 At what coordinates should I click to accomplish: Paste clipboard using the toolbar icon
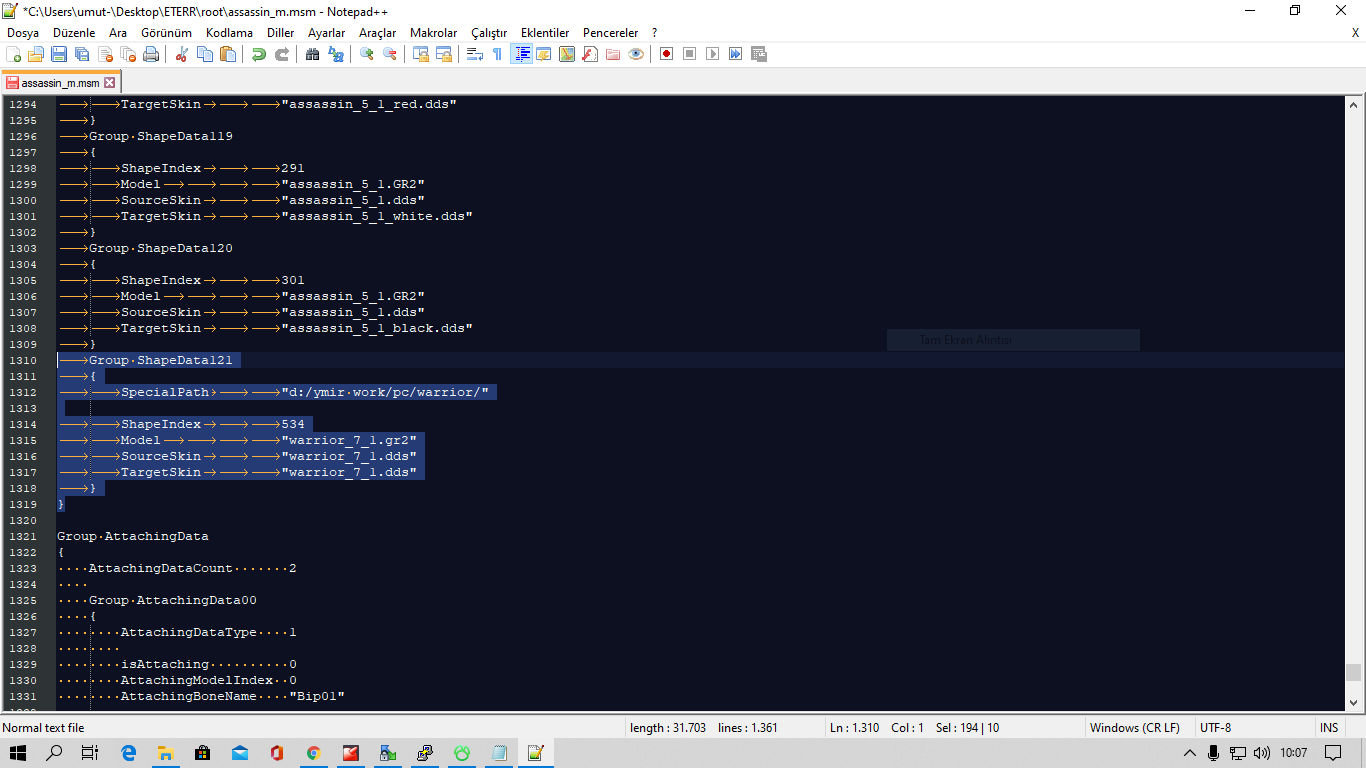tap(228, 54)
